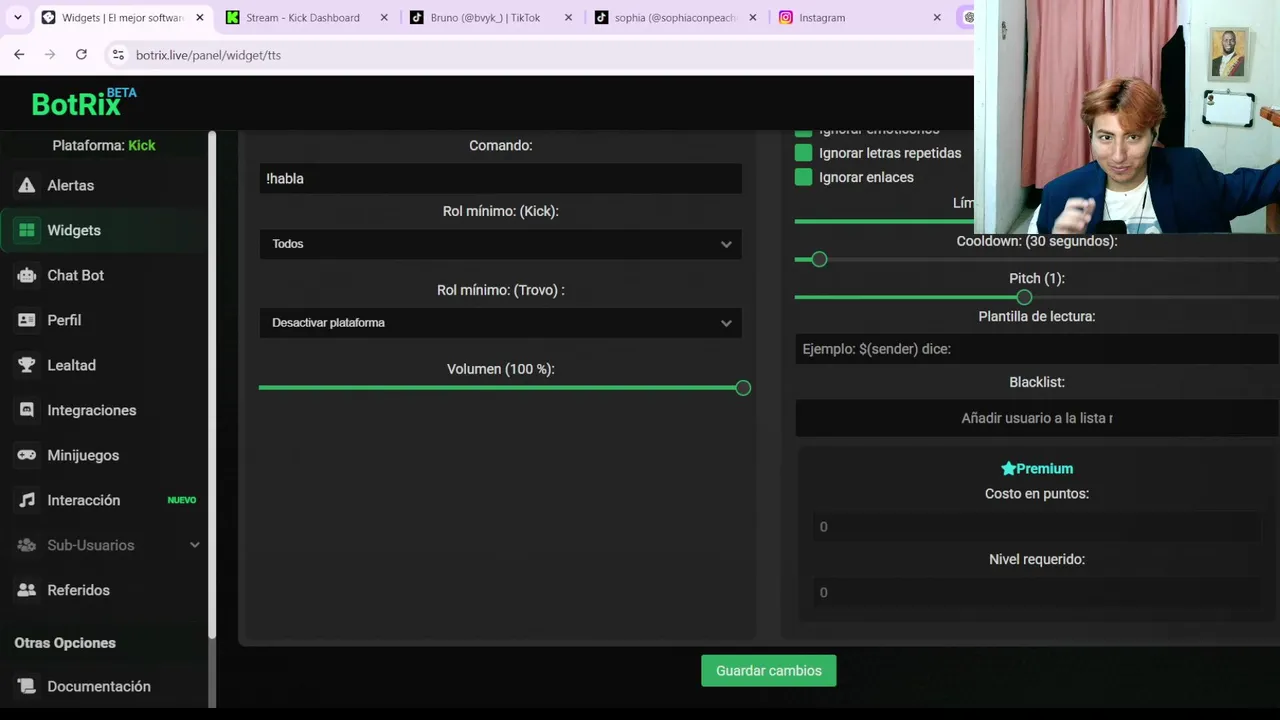This screenshot has width=1280, height=720.
Task: Switch to Stream - Kick Dashboard tab
Action: pos(302,17)
